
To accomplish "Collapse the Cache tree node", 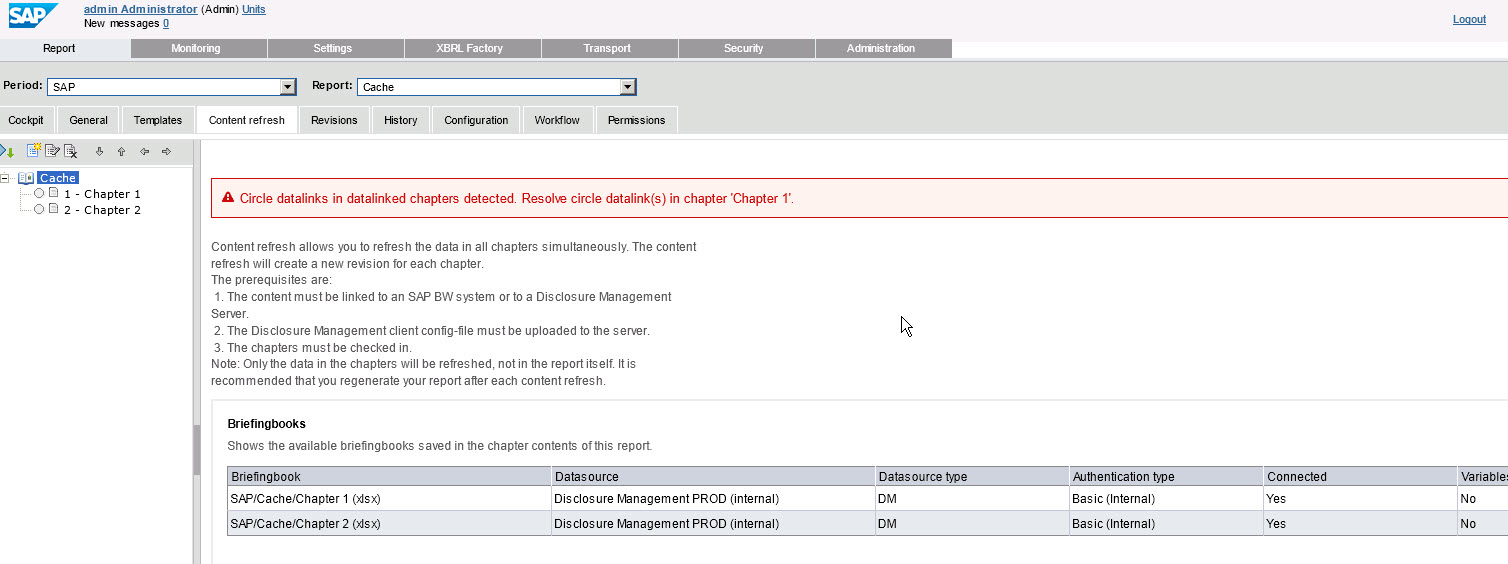I will tap(5, 178).
